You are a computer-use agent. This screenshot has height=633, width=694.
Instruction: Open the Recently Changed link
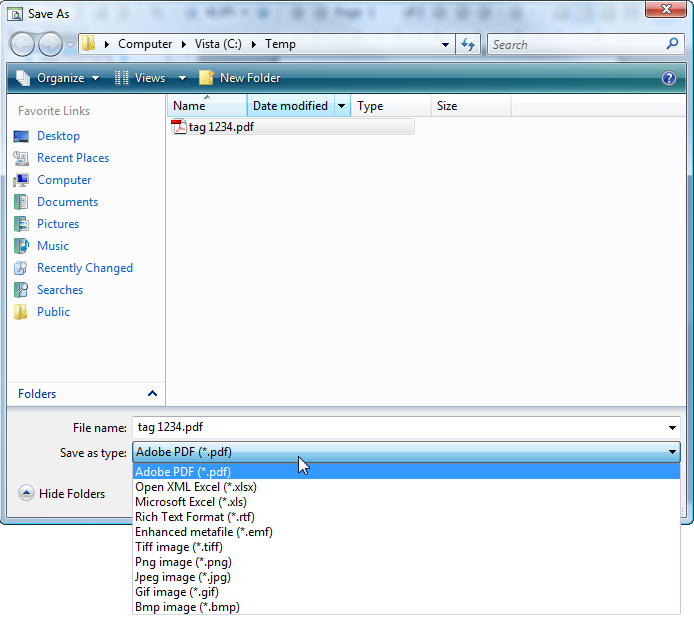click(85, 268)
